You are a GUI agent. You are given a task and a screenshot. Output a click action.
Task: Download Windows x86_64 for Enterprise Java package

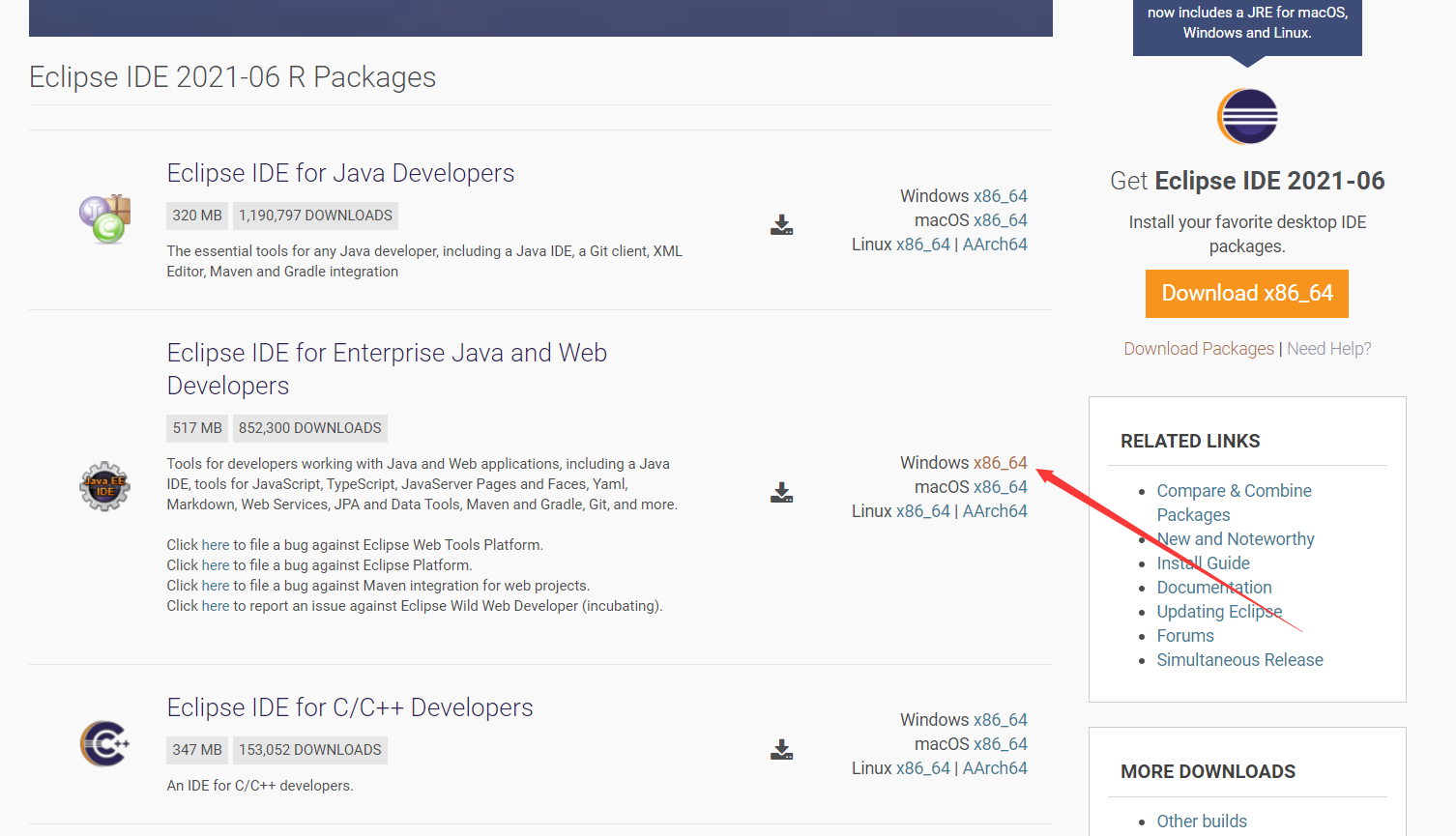(1000, 463)
